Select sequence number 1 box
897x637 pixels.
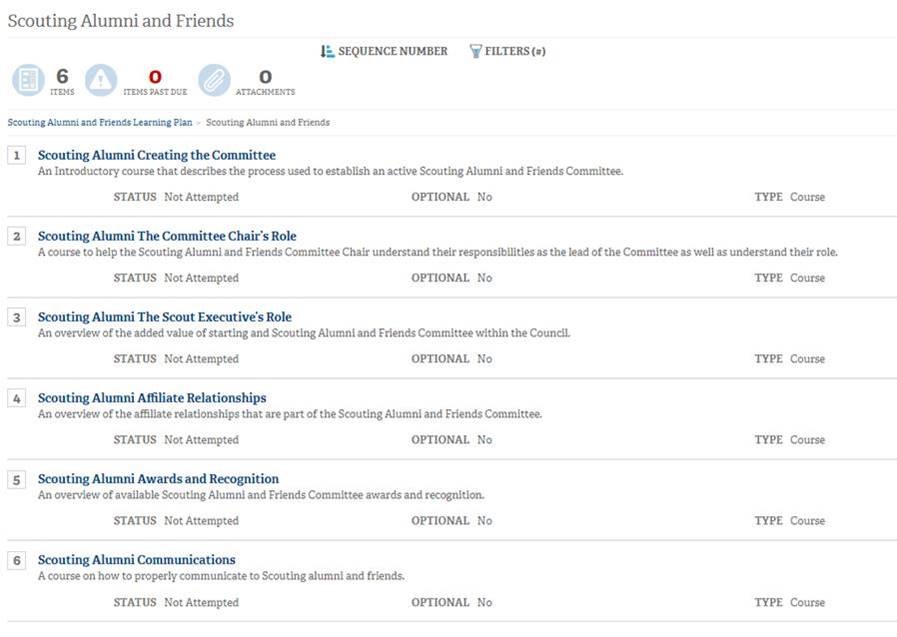point(17,155)
